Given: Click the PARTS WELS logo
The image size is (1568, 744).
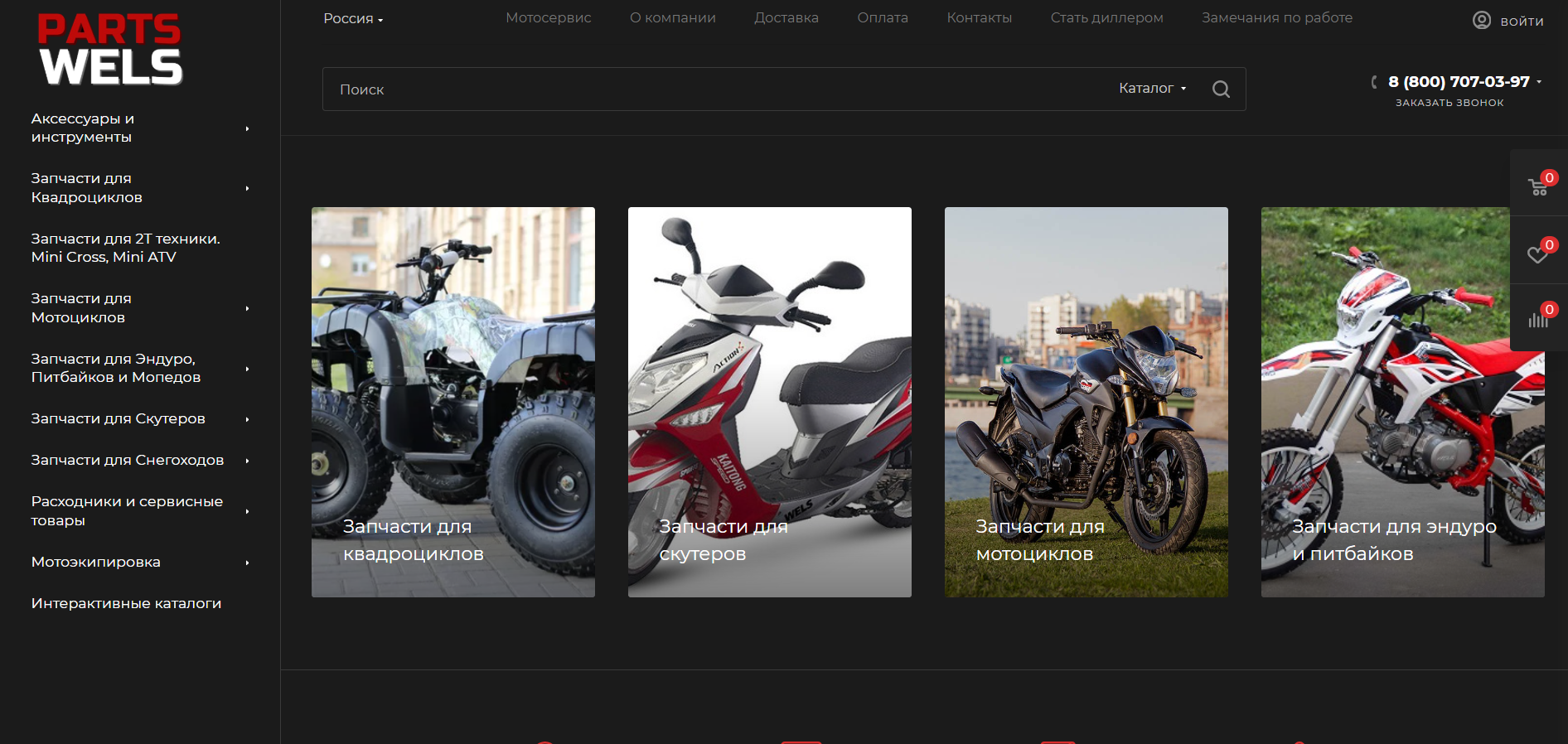Looking at the screenshot, I should tap(109, 50).
